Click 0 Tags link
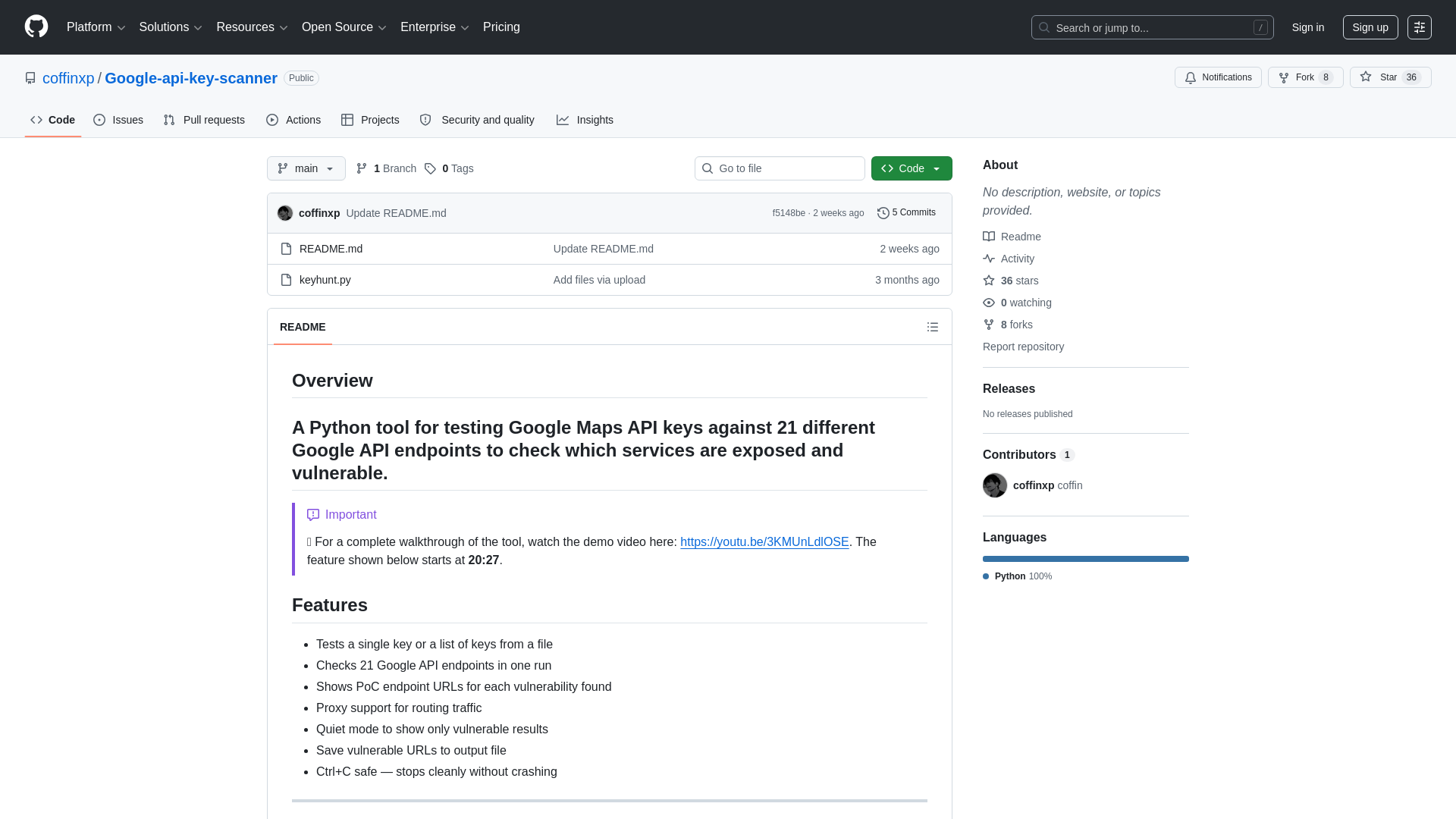The image size is (1456, 819). [x=449, y=168]
